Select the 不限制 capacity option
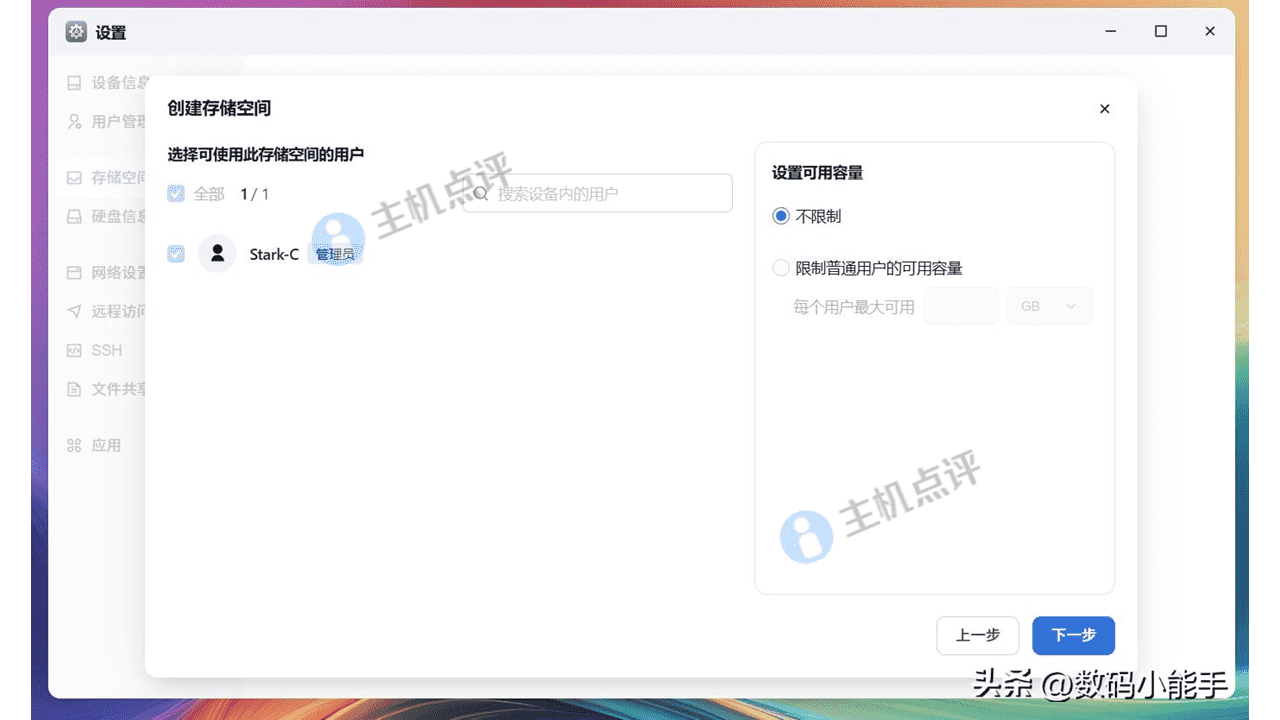This screenshot has height=720, width=1280. (x=781, y=216)
